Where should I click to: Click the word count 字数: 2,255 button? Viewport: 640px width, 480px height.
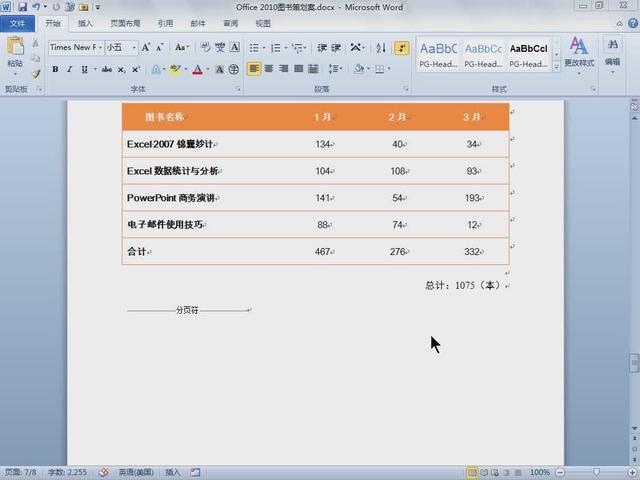click(x=69, y=472)
